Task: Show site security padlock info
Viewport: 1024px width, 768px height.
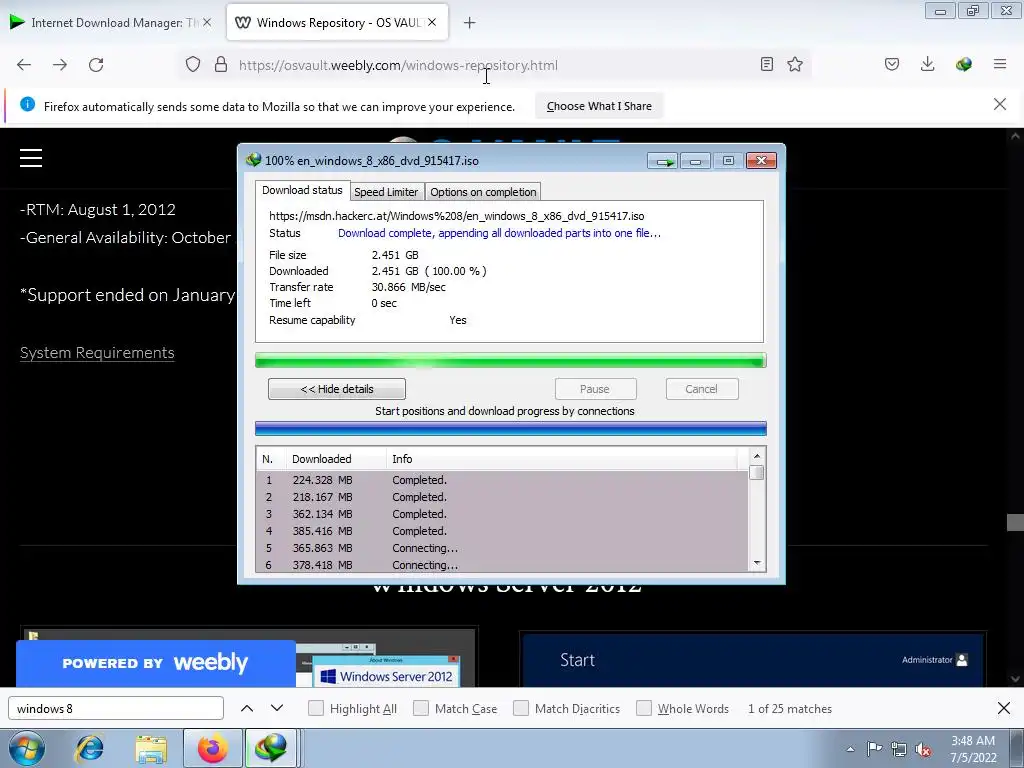Action: [x=221, y=65]
